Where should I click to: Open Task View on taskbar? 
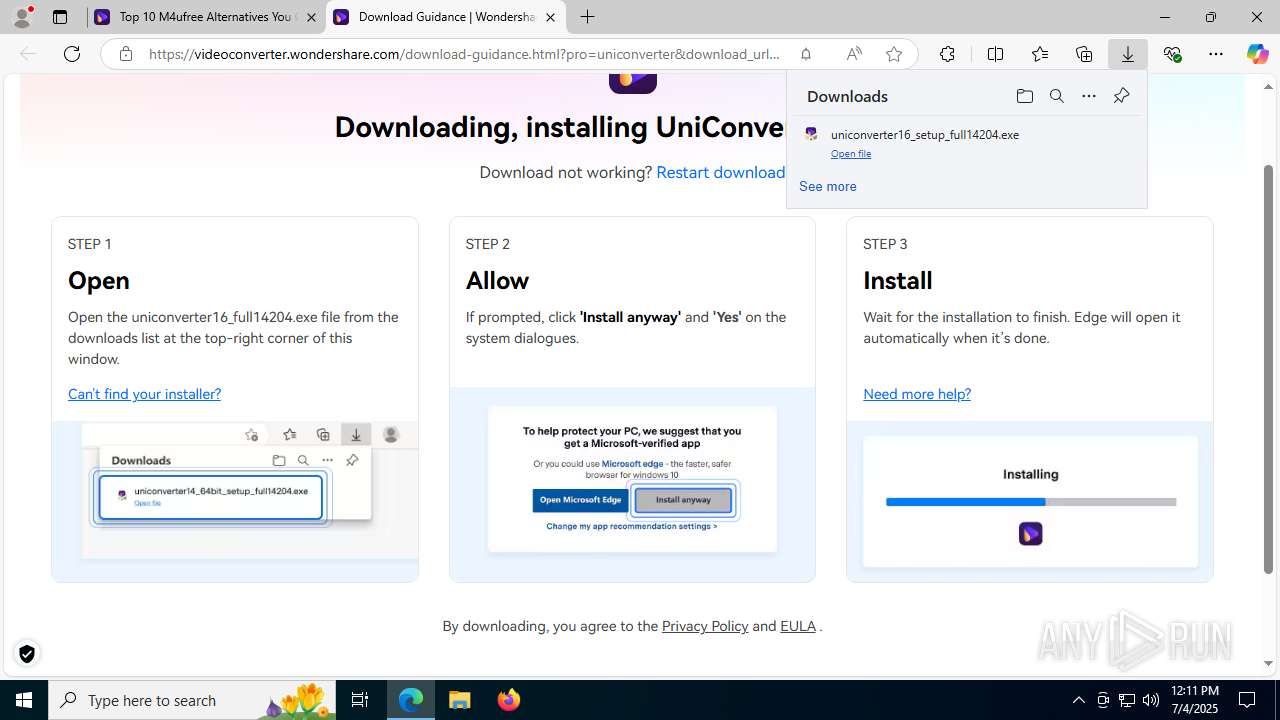pos(360,700)
